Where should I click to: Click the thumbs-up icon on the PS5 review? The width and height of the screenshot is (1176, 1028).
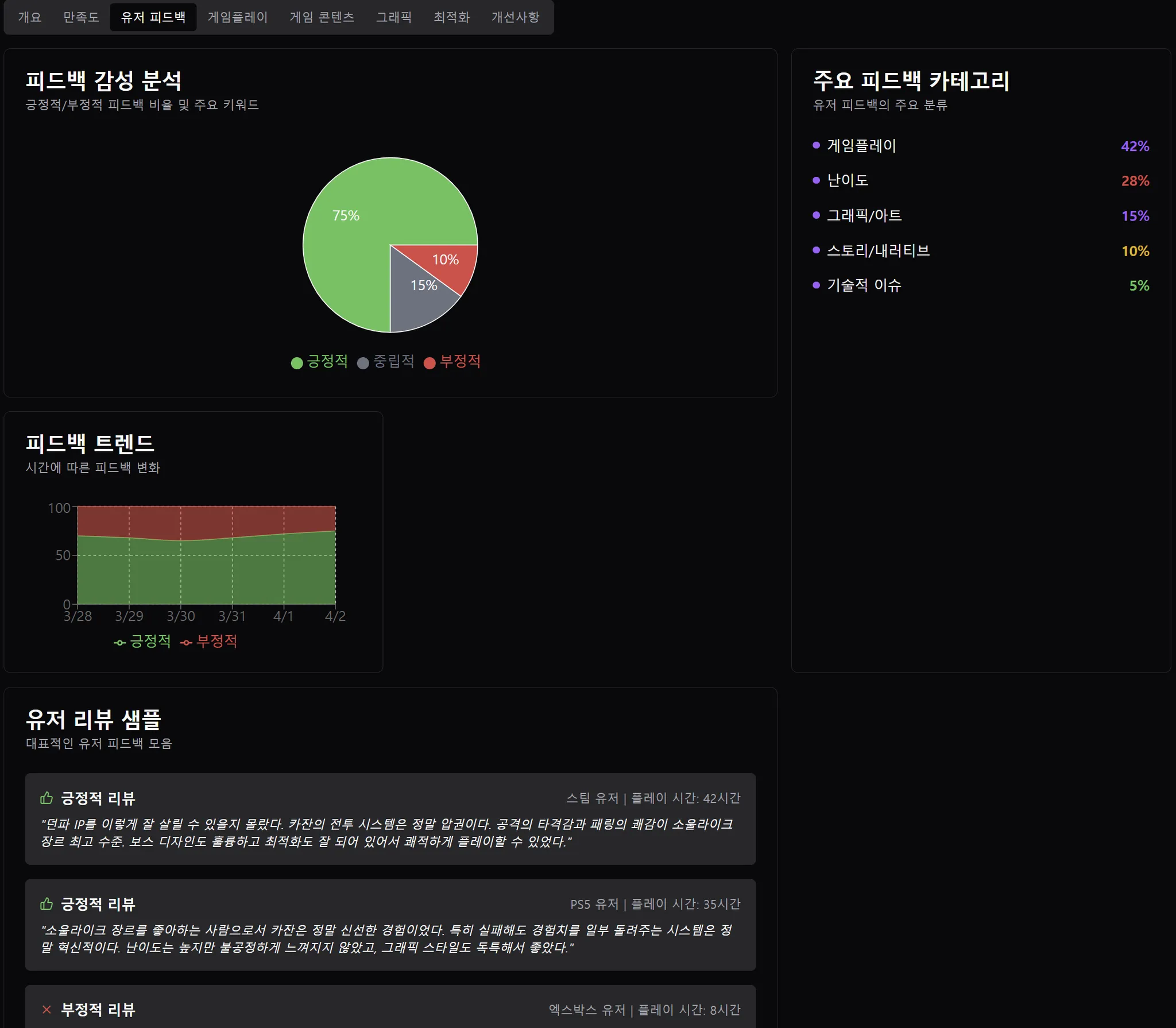click(x=46, y=903)
